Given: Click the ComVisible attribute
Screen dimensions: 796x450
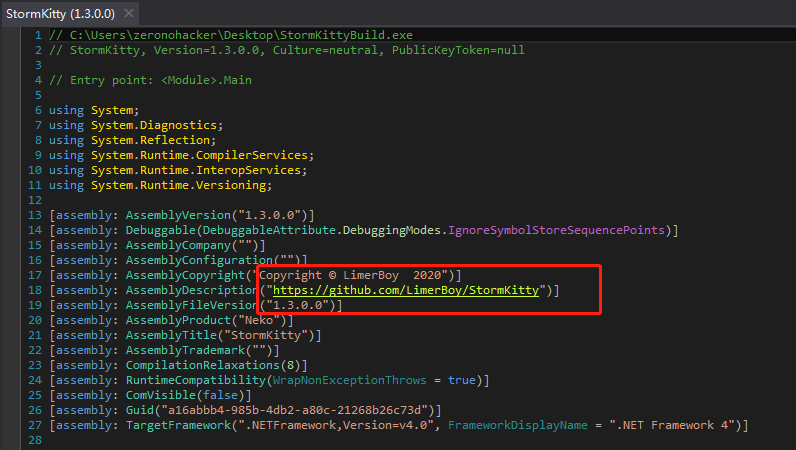Looking at the screenshot, I should [161, 395].
